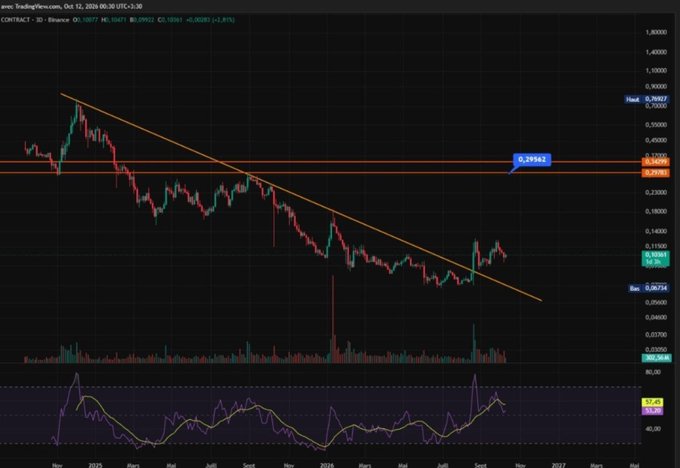Click the 0,11500 price scale value

(x=656, y=246)
